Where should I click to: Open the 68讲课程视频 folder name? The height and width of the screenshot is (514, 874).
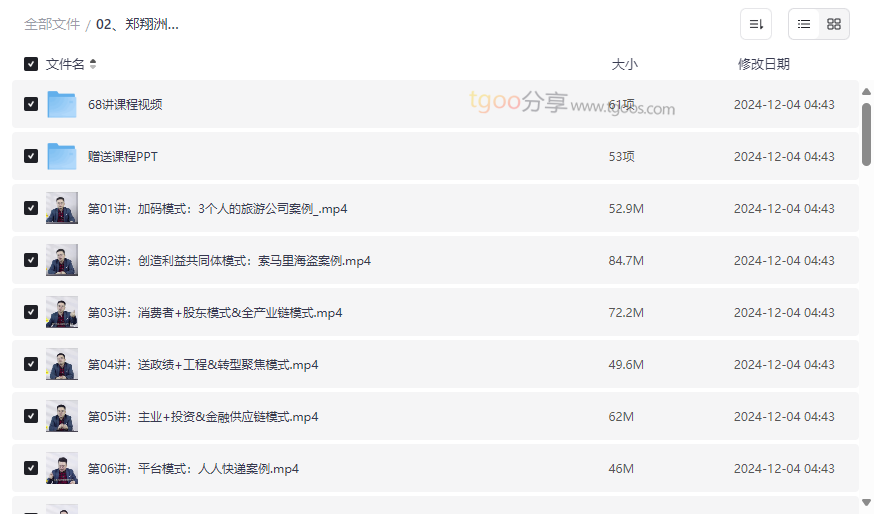(x=125, y=105)
